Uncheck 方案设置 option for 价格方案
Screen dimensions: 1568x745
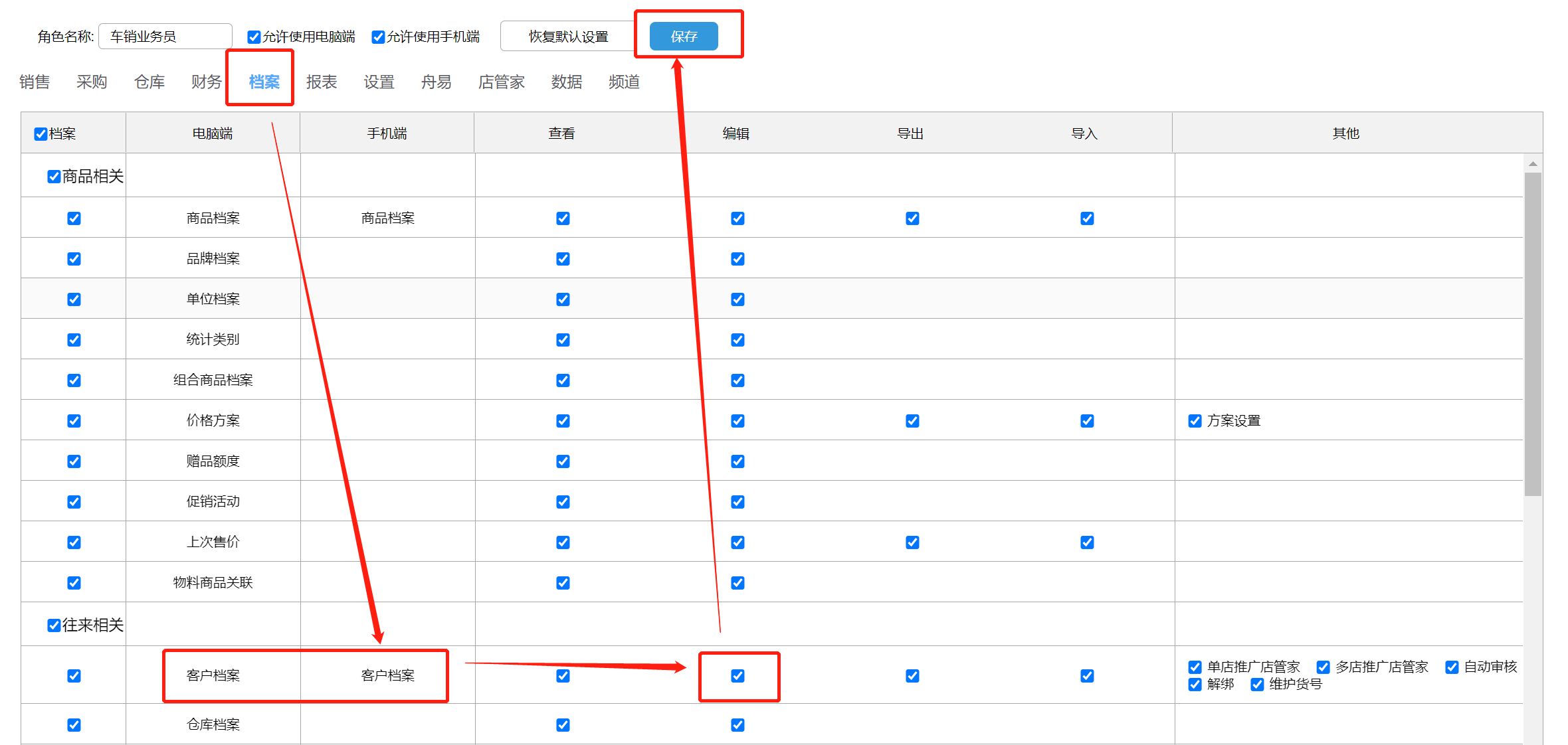click(x=1195, y=421)
